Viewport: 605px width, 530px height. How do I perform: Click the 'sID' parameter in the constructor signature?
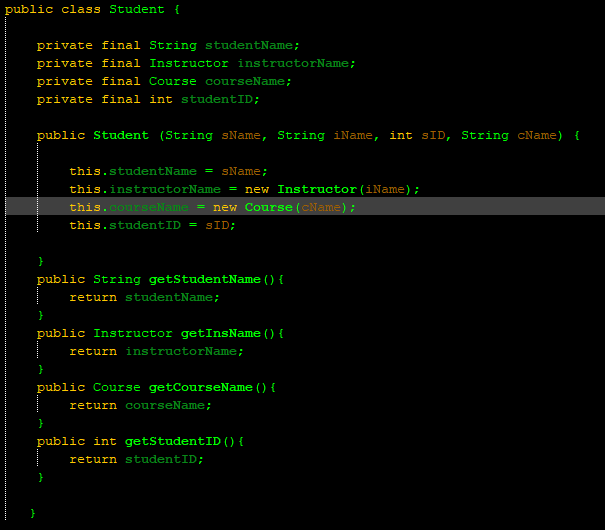coord(433,135)
